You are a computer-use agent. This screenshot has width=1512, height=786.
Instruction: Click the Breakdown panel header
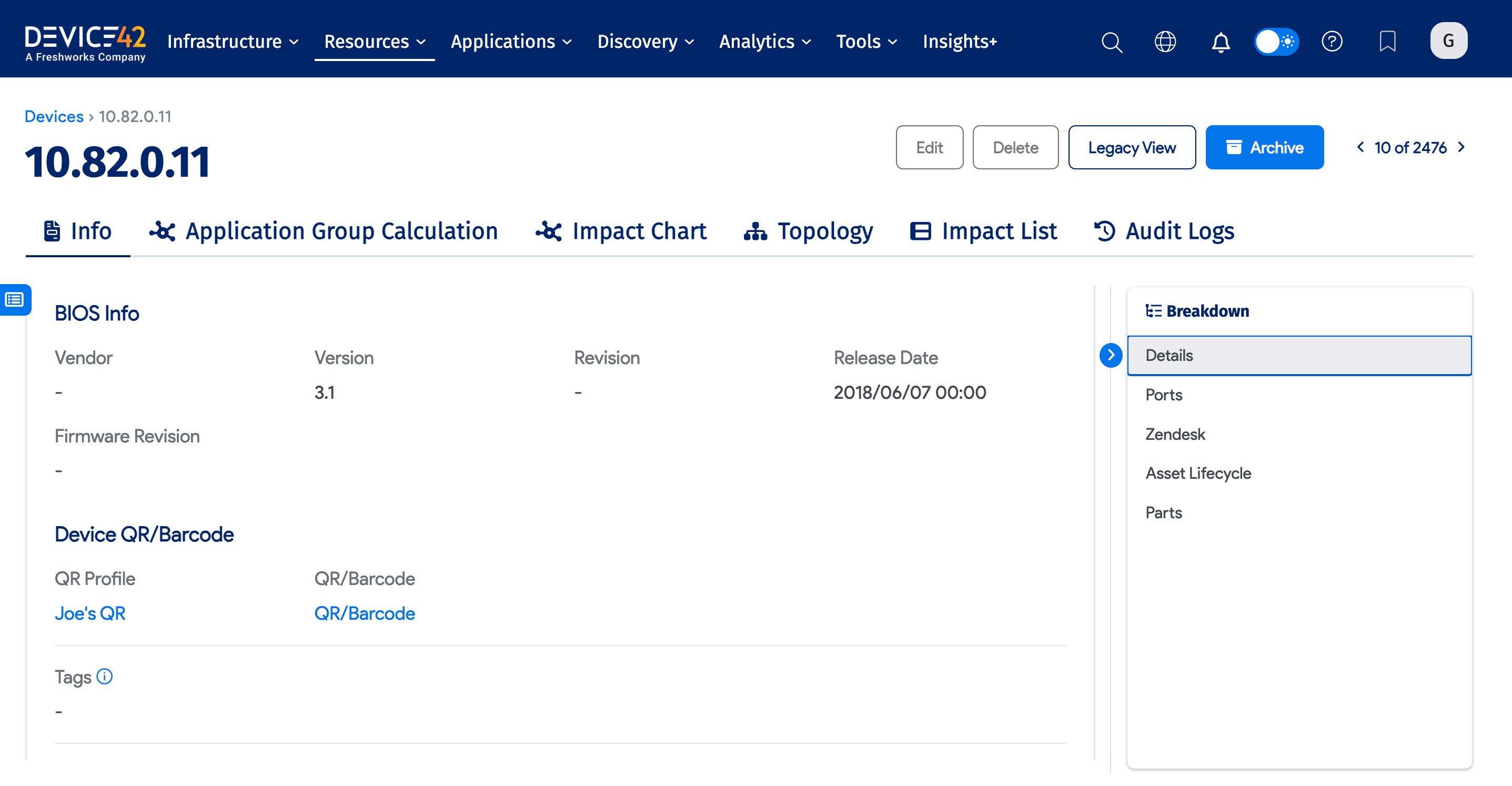tap(1197, 310)
